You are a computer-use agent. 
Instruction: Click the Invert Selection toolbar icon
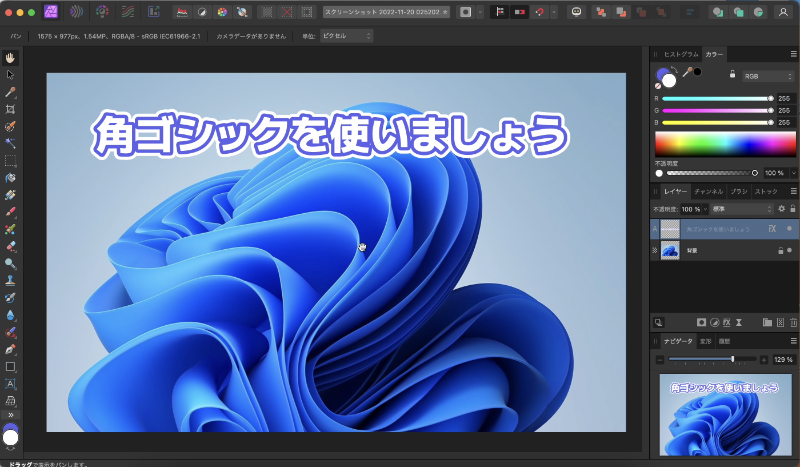pos(307,12)
